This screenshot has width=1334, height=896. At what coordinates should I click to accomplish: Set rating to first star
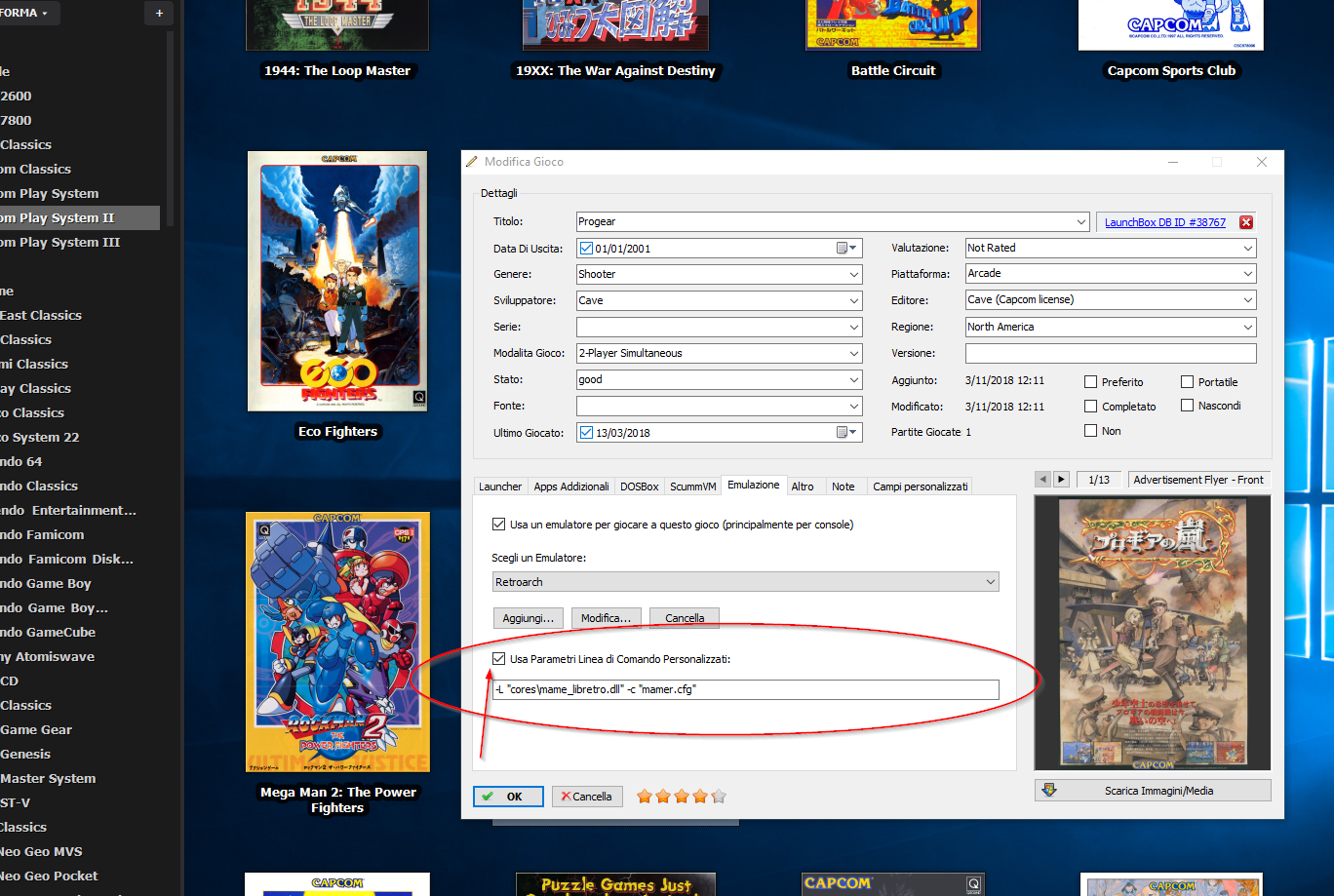(644, 797)
